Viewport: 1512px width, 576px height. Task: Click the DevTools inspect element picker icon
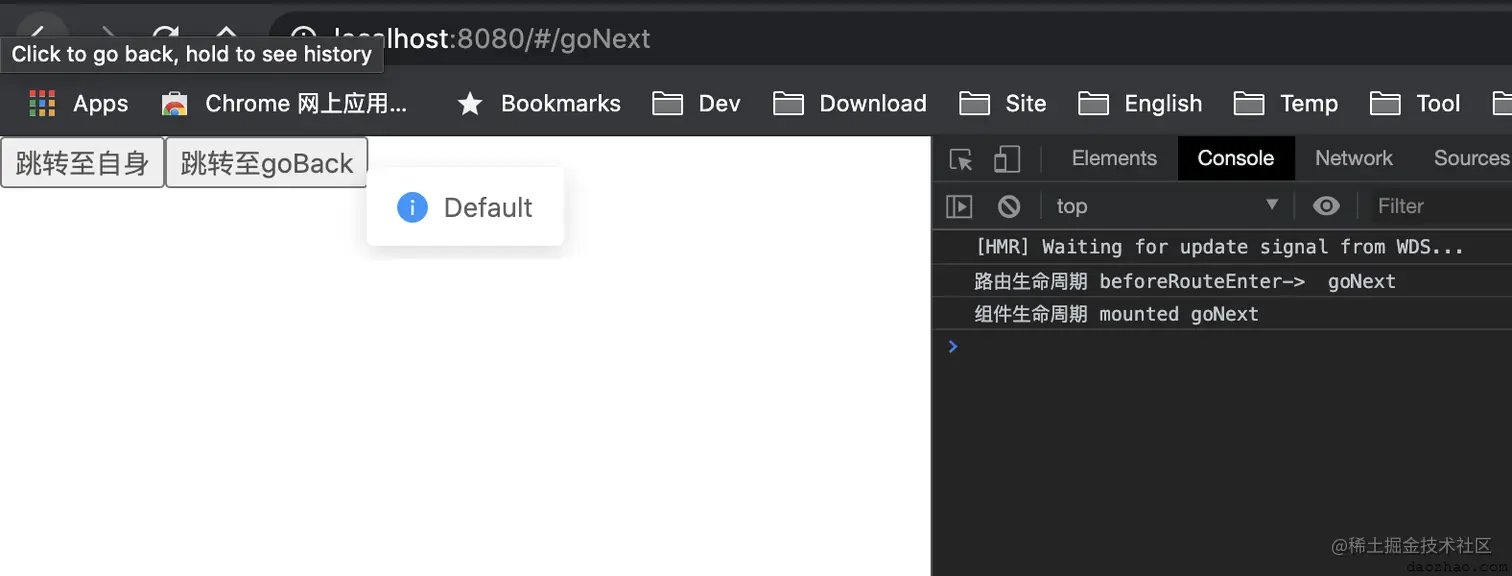[961, 159]
